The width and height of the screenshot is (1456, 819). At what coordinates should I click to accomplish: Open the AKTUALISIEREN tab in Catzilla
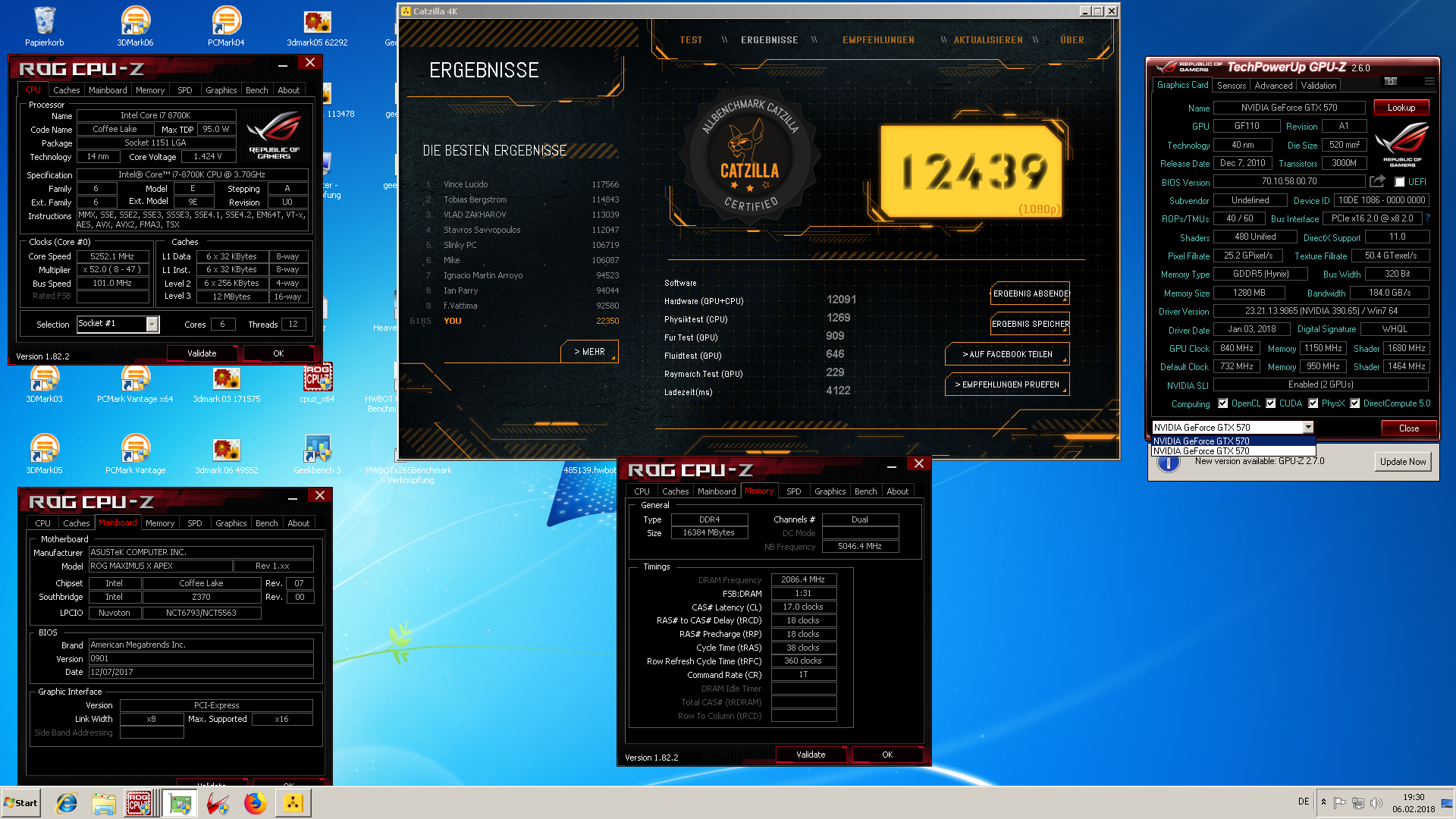pyautogui.click(x=987, y=40)
